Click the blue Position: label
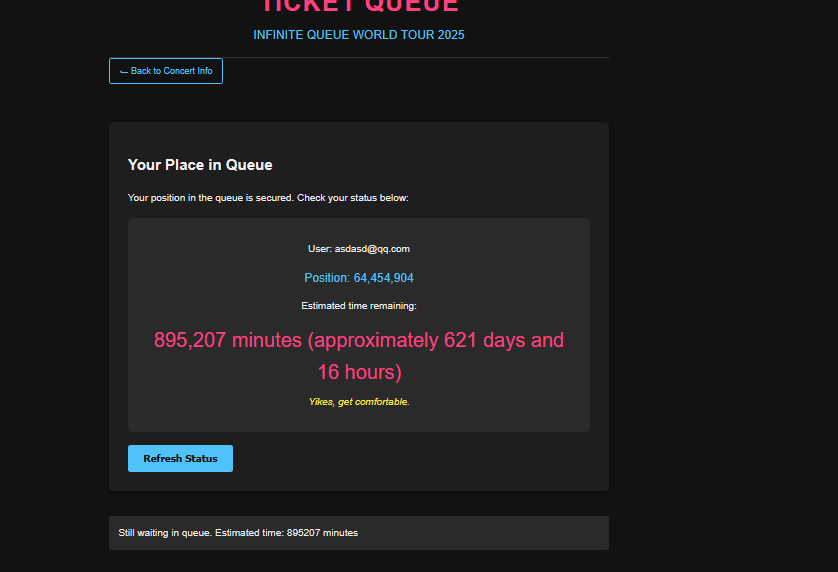 pyautogui.click(x=327, y=278)
